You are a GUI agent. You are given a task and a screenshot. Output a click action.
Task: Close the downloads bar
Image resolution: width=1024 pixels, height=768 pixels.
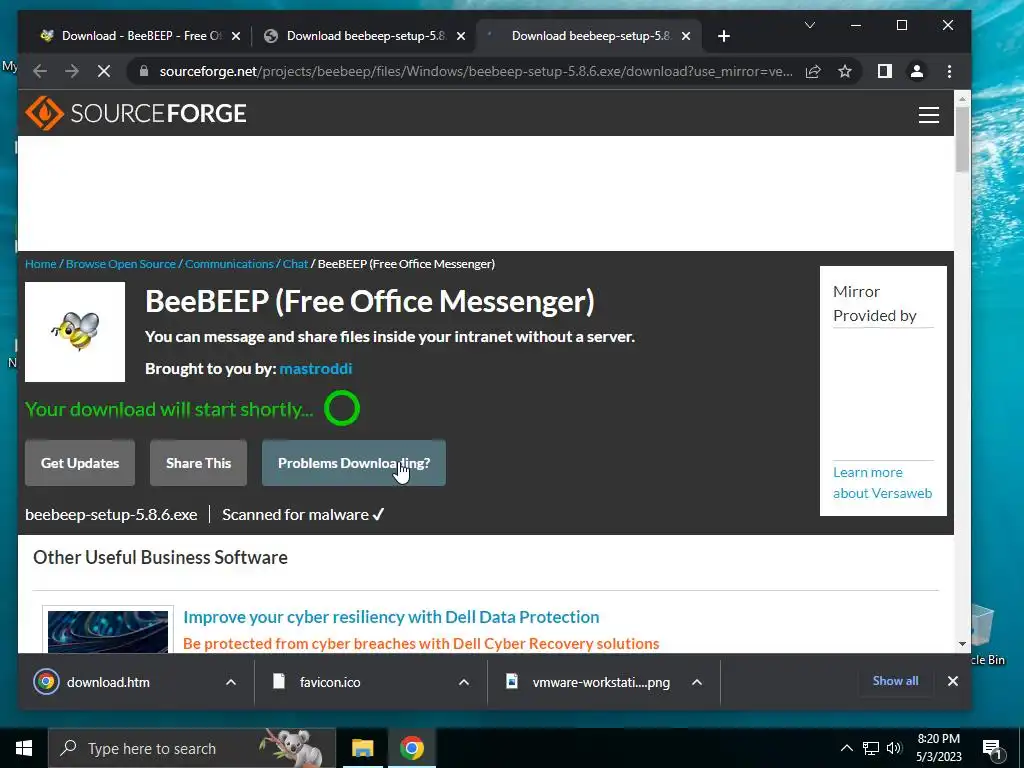953,681
